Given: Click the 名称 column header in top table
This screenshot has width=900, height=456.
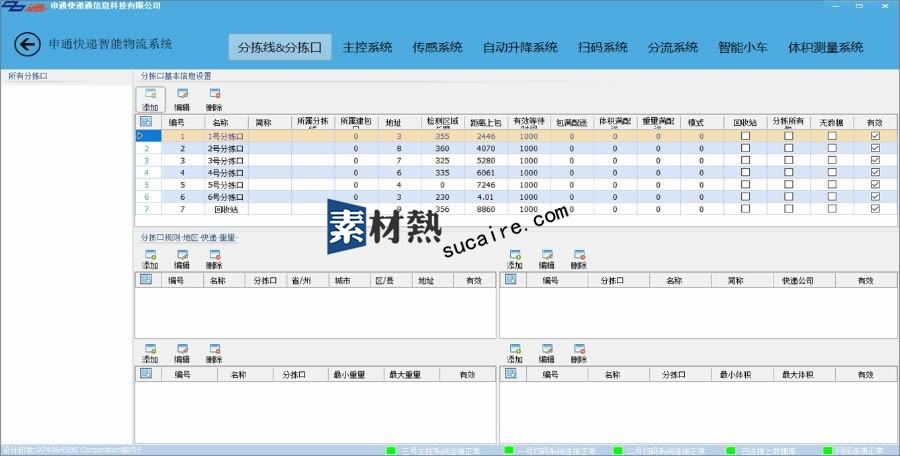Looking at the screenshot, I should 221,122.
